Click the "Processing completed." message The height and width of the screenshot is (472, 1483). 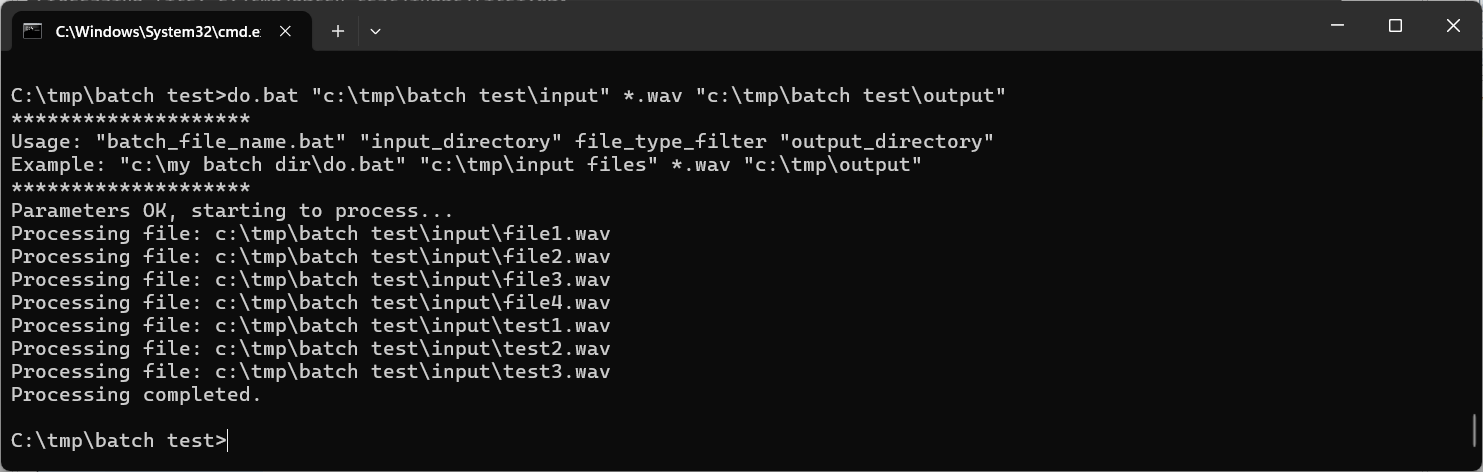pos(136,395)
